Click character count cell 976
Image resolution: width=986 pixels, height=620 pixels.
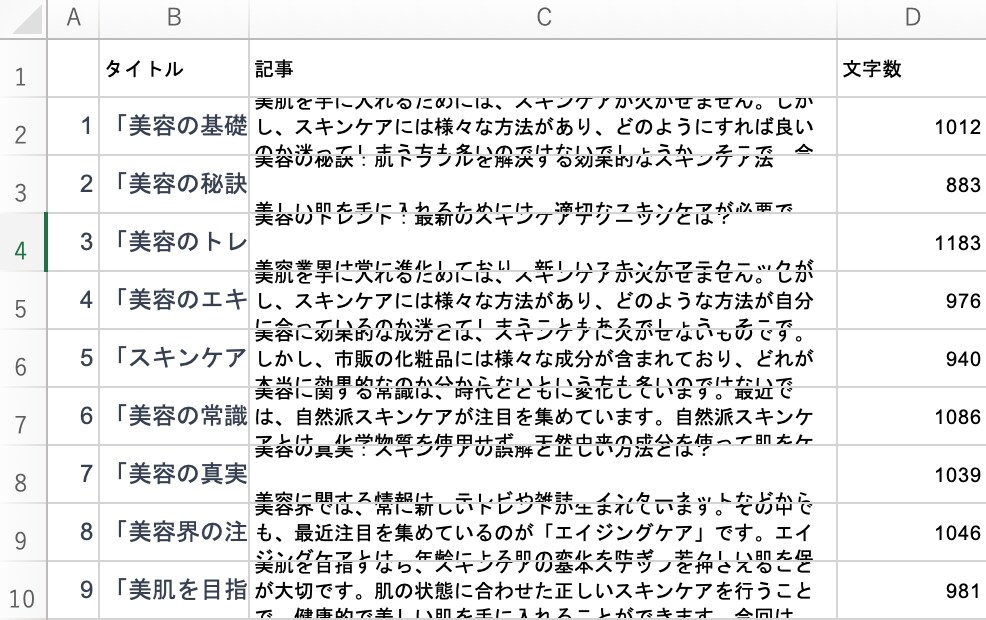(x=912, y=301)
